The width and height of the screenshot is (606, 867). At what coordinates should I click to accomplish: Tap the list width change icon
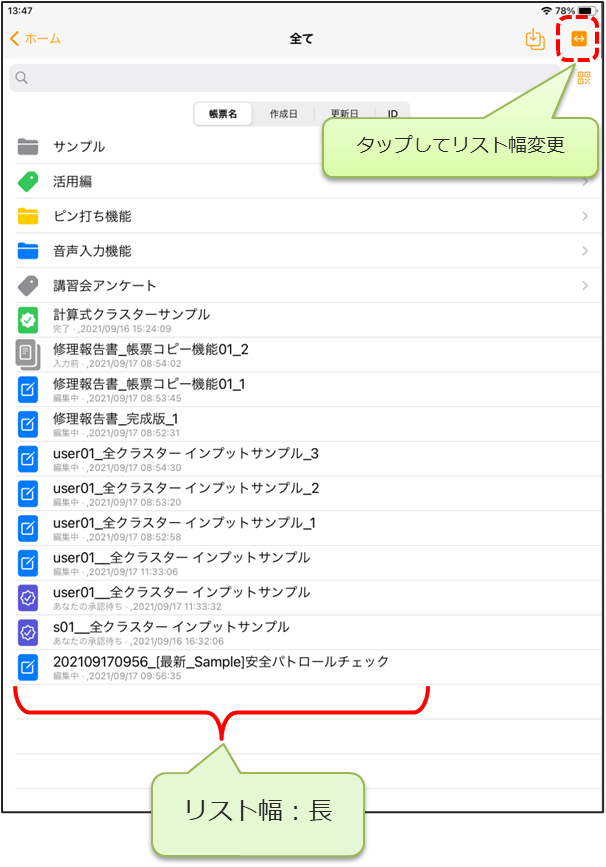pyautogui.click(x=579, y=39)
